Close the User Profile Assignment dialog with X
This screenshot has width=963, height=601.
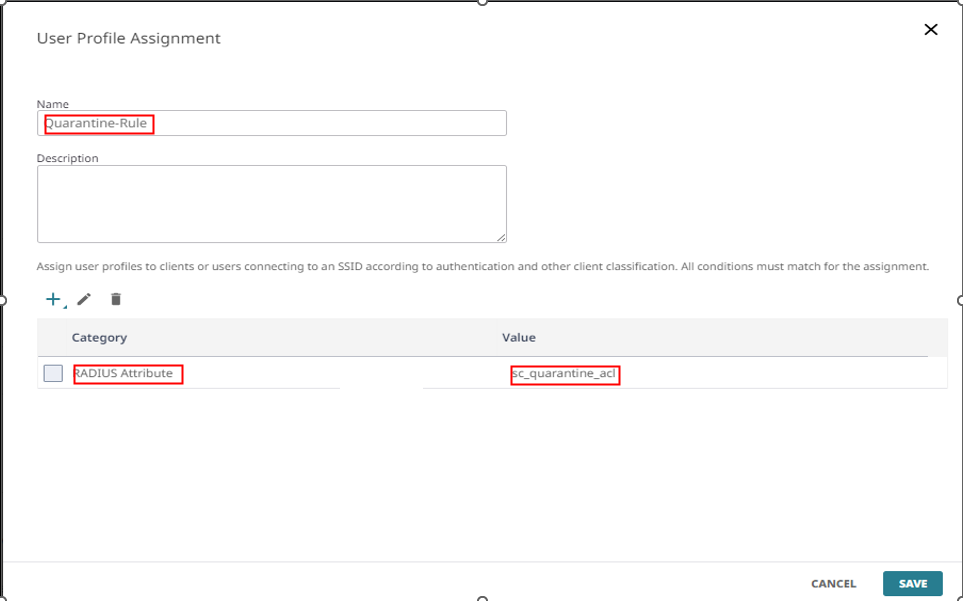(x=931, y=29)
